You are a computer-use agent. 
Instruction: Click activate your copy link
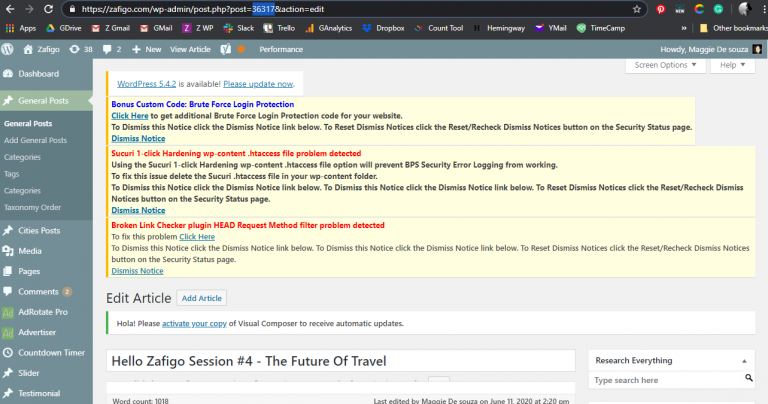pyautogui.click(x=194, y=323)
